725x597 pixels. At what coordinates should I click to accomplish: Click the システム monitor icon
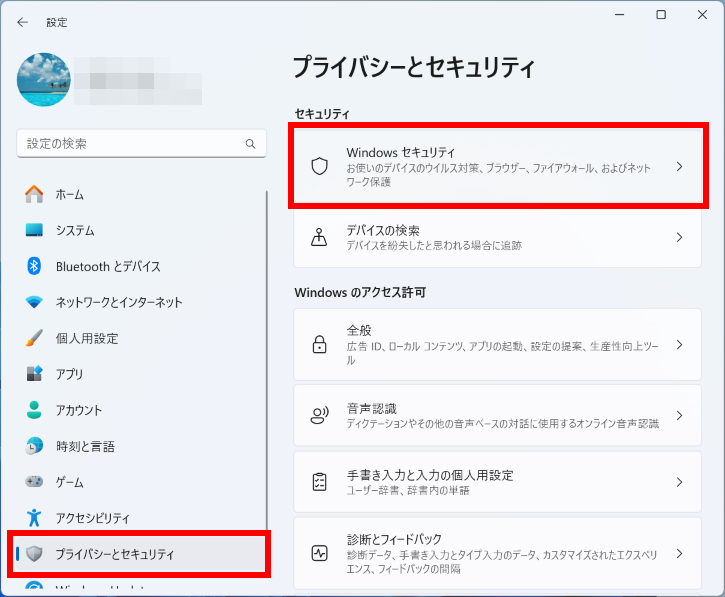click(34, 230)
